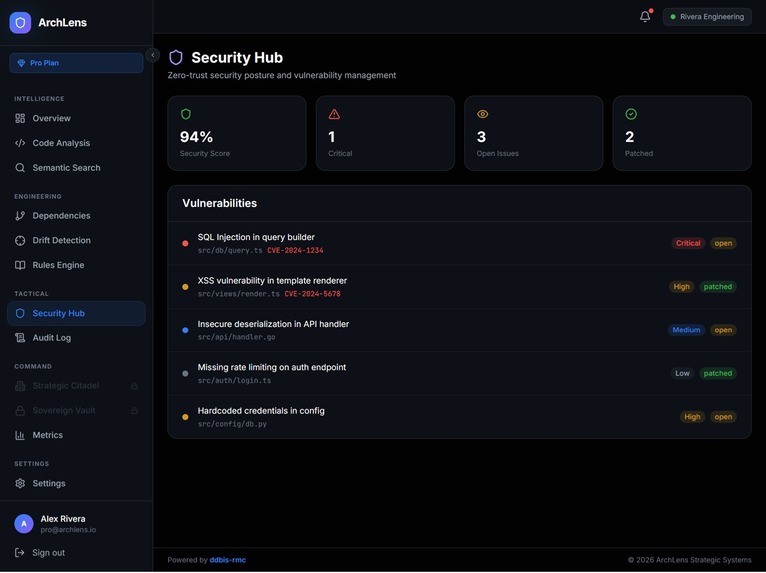This screenshot has width=766, height=573.
Task: Collapse the sidebar with the chevron button
Action: [x=152, y=55]
